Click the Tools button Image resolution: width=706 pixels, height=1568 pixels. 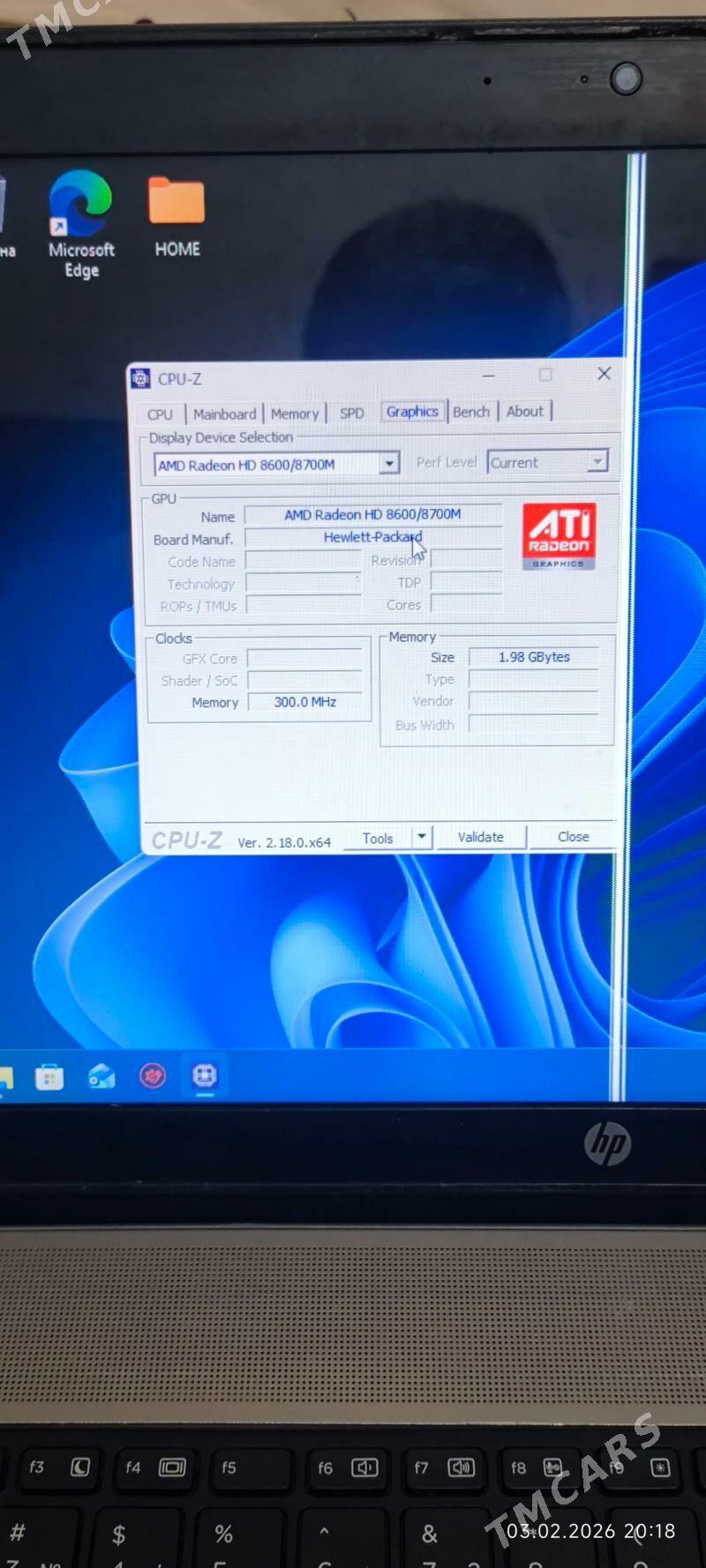point(378,838)
